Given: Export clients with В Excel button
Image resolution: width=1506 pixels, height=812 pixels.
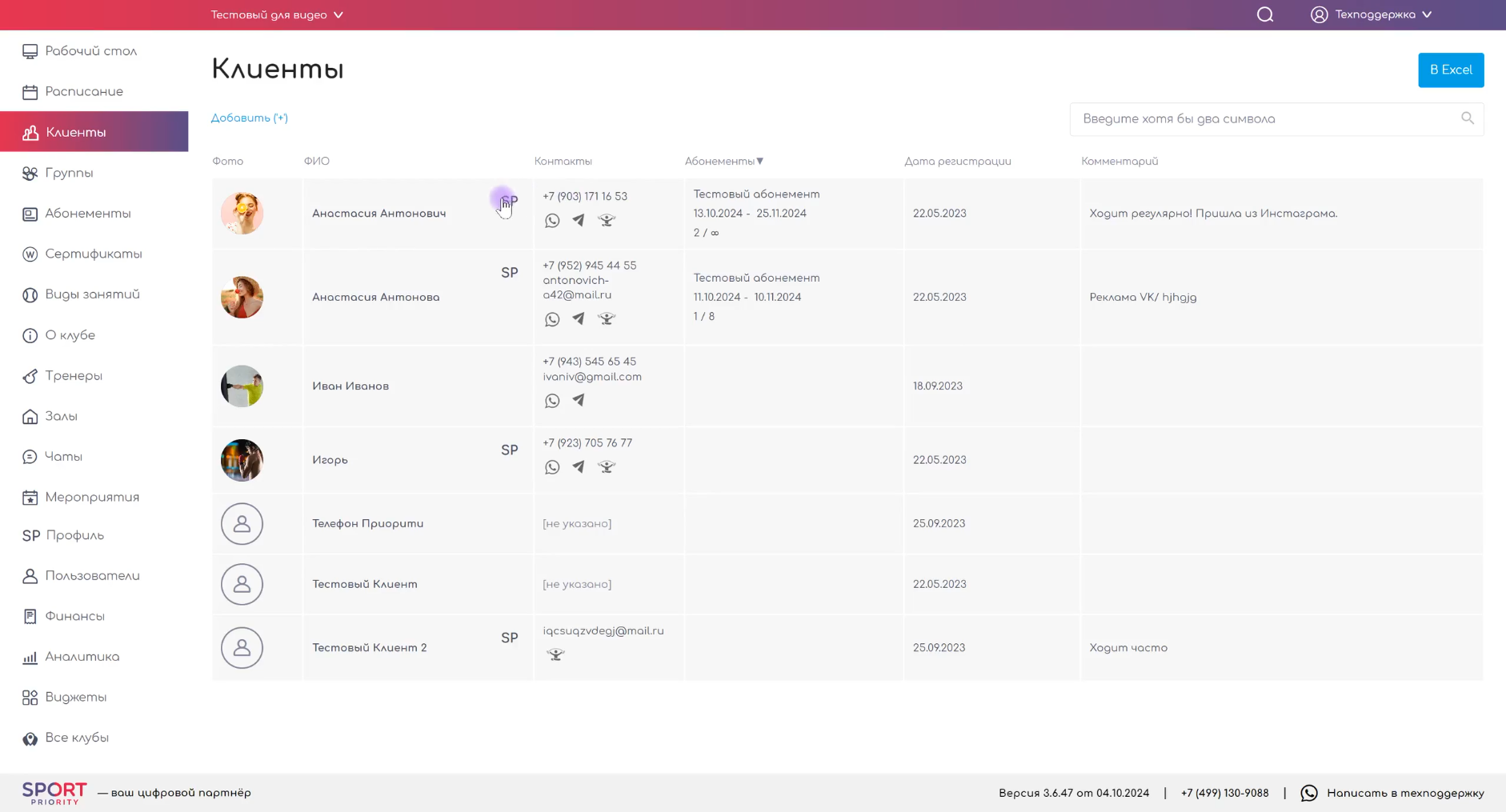Looking at the screenshot, I should click(1450, 70).
